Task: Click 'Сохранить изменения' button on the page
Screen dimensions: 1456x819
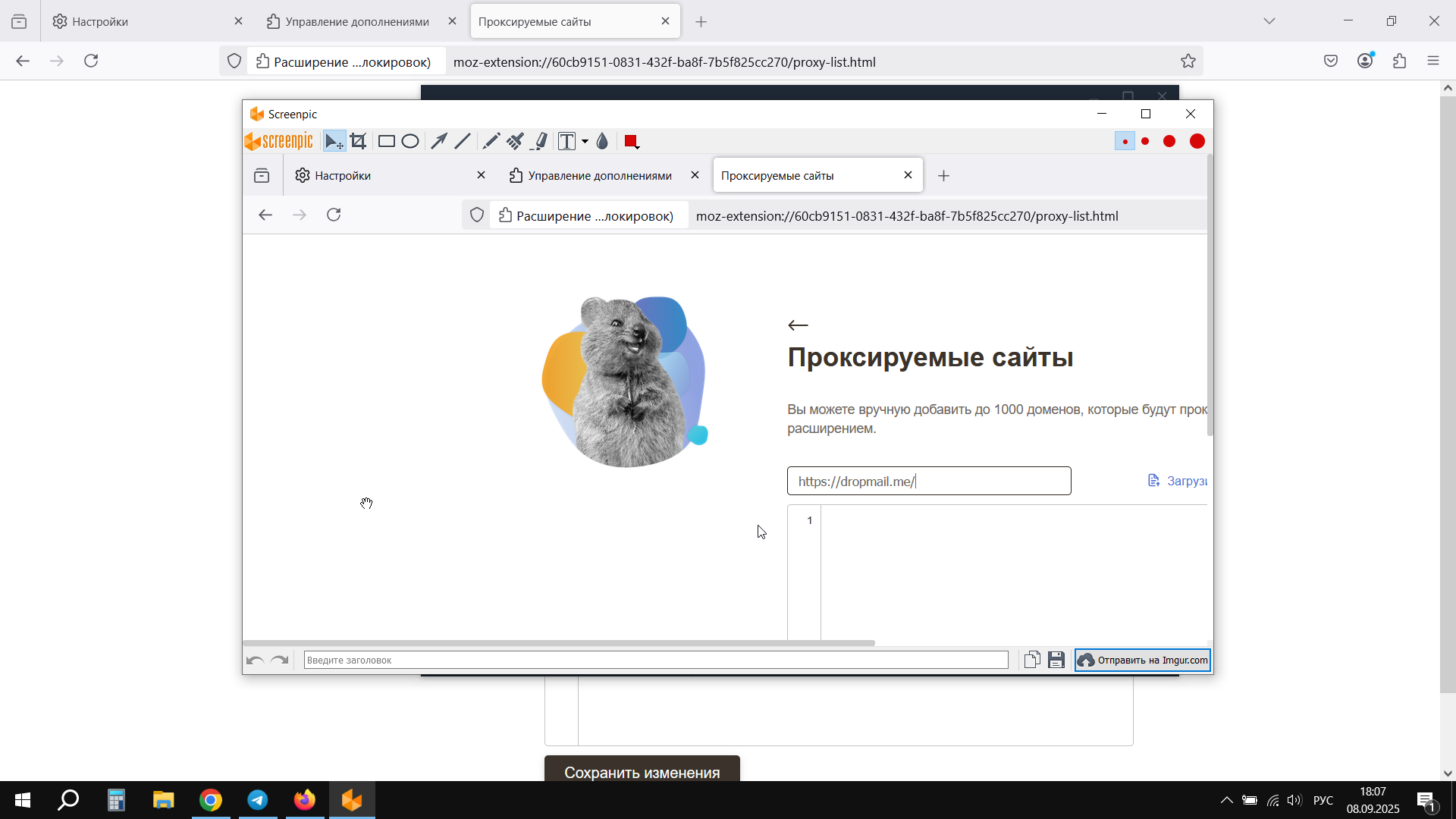Action: pos(642,769)
